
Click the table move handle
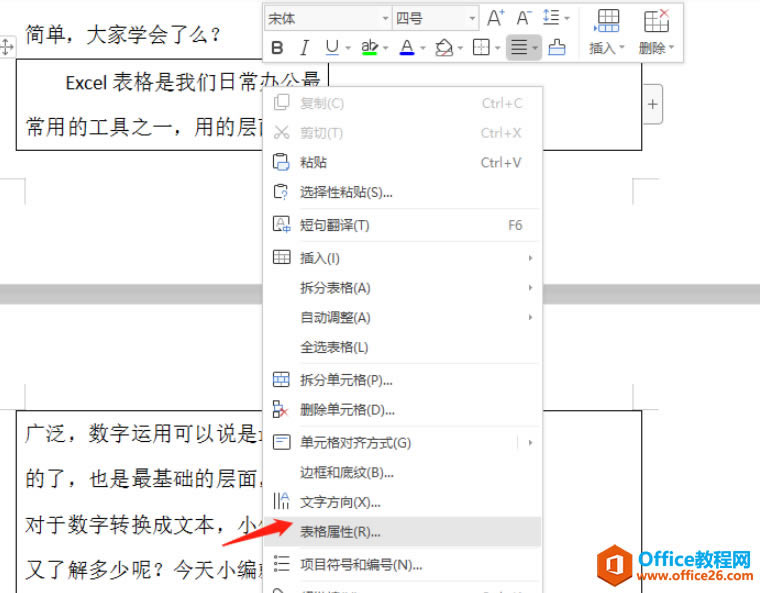point(7,47)
